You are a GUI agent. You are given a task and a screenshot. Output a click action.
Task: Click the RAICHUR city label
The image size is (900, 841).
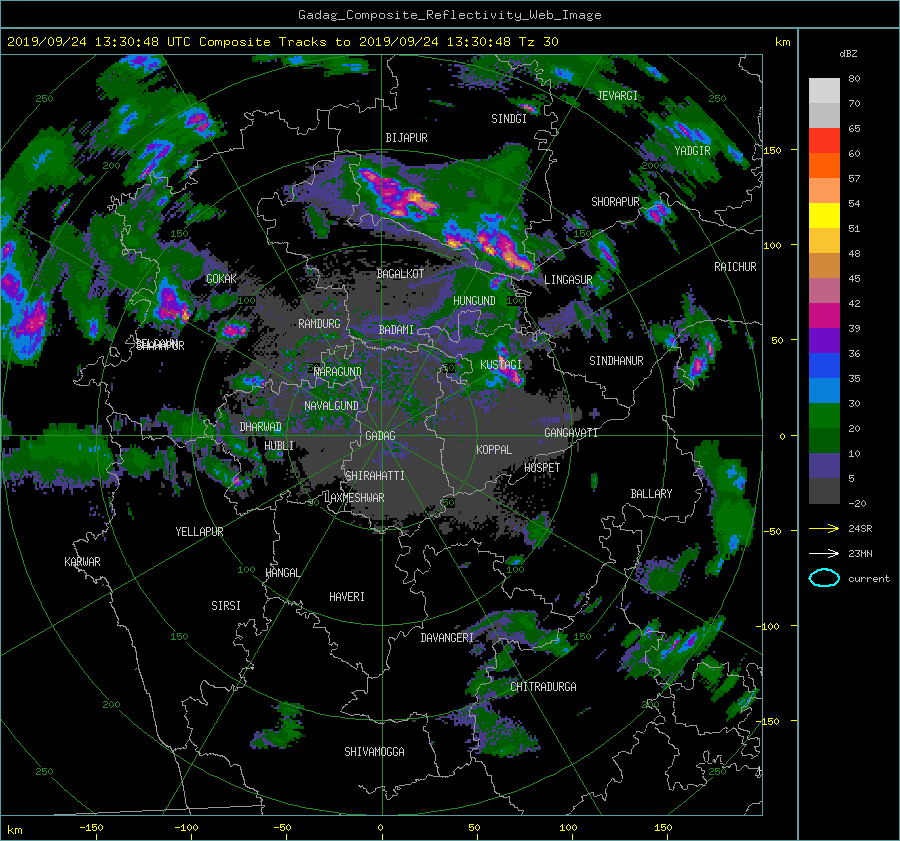(x=735, y=267)
